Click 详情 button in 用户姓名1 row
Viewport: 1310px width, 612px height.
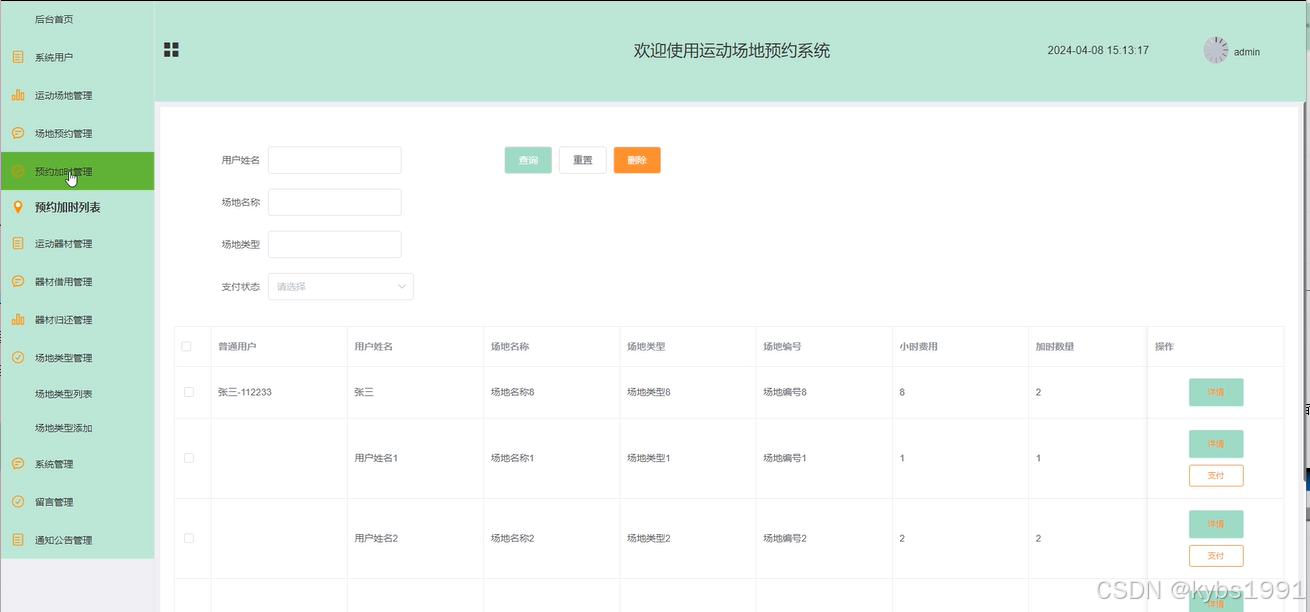coord(1216,444)
